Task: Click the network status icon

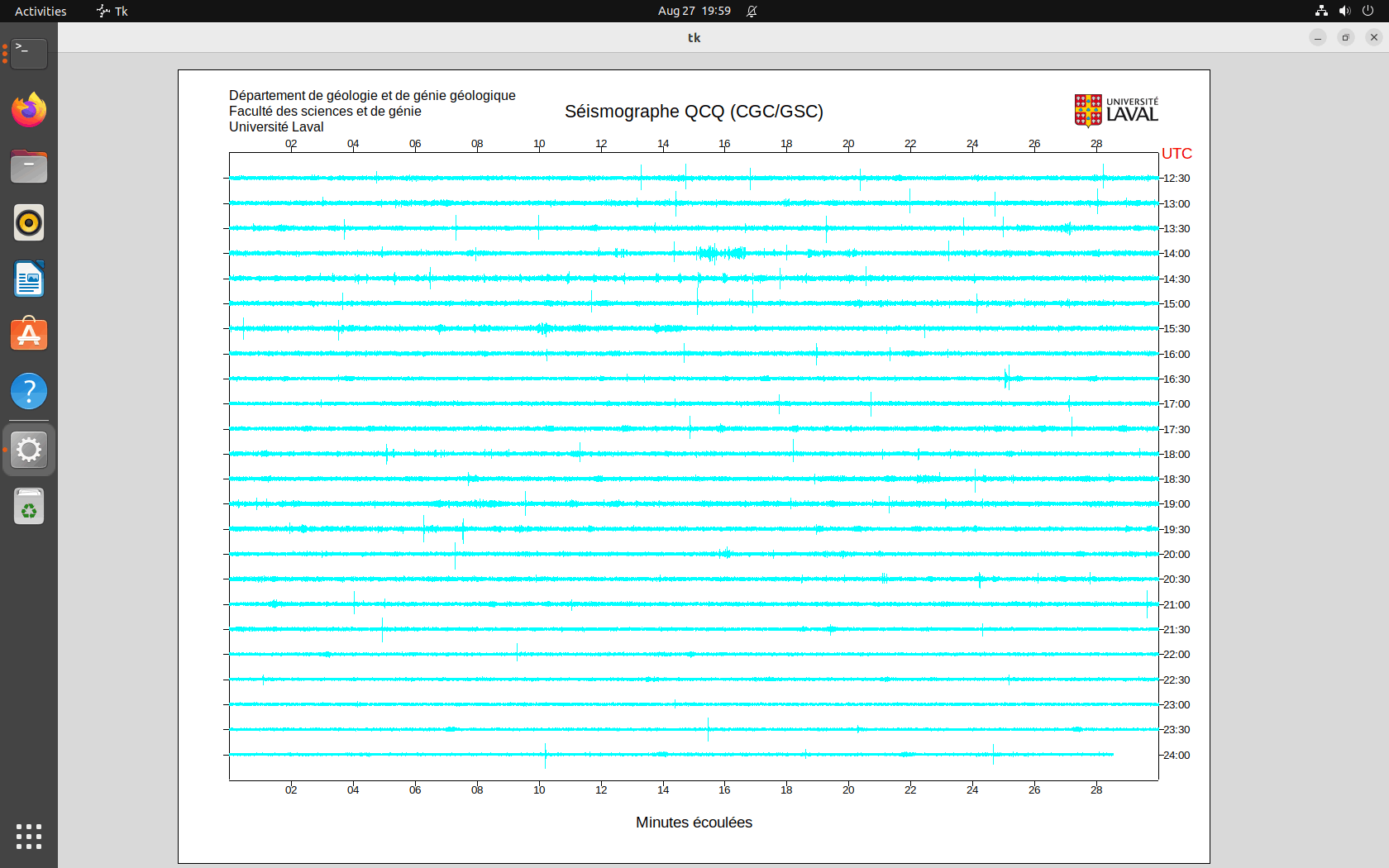Action: click(1321, 11)
